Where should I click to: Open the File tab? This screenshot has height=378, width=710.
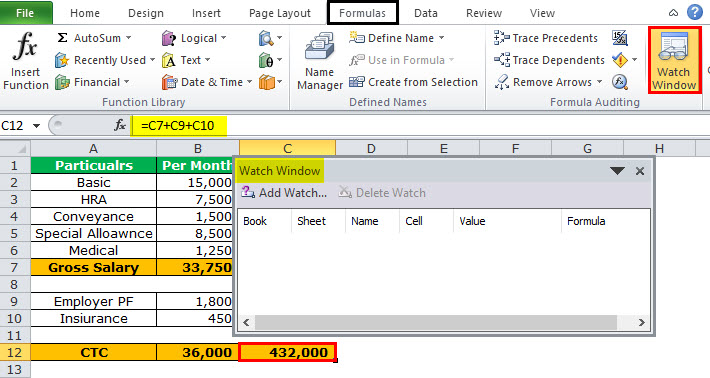coord(25,13)
